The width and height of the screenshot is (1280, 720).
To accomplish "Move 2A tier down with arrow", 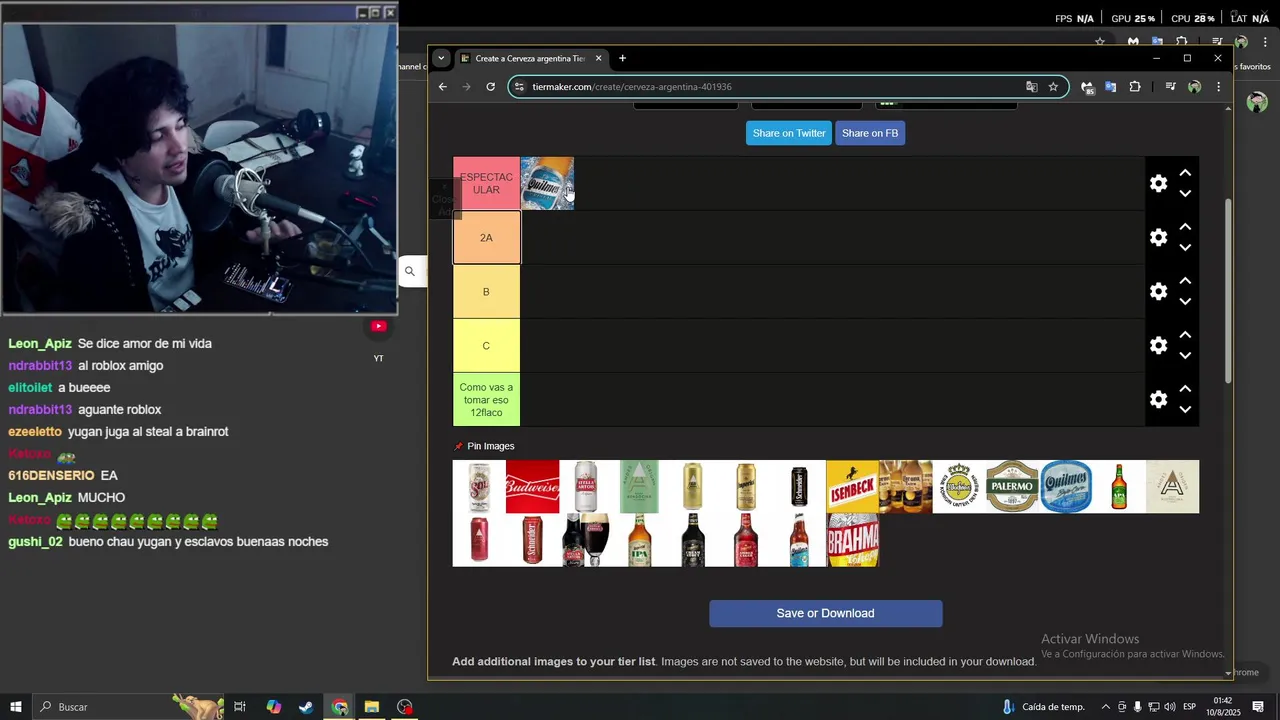I will (1185, 248).
